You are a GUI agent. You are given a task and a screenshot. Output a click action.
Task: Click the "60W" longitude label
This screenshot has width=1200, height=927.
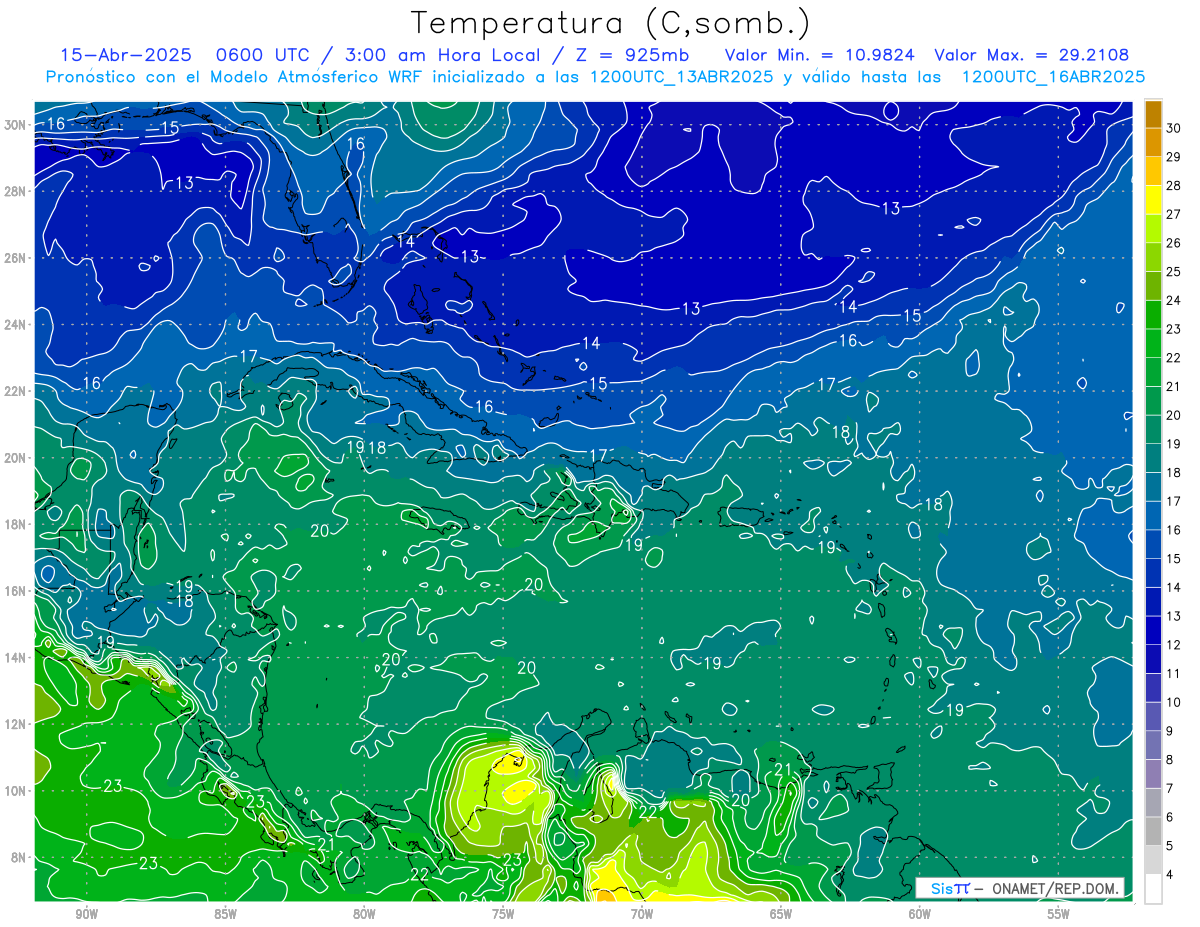pos(920,914)
